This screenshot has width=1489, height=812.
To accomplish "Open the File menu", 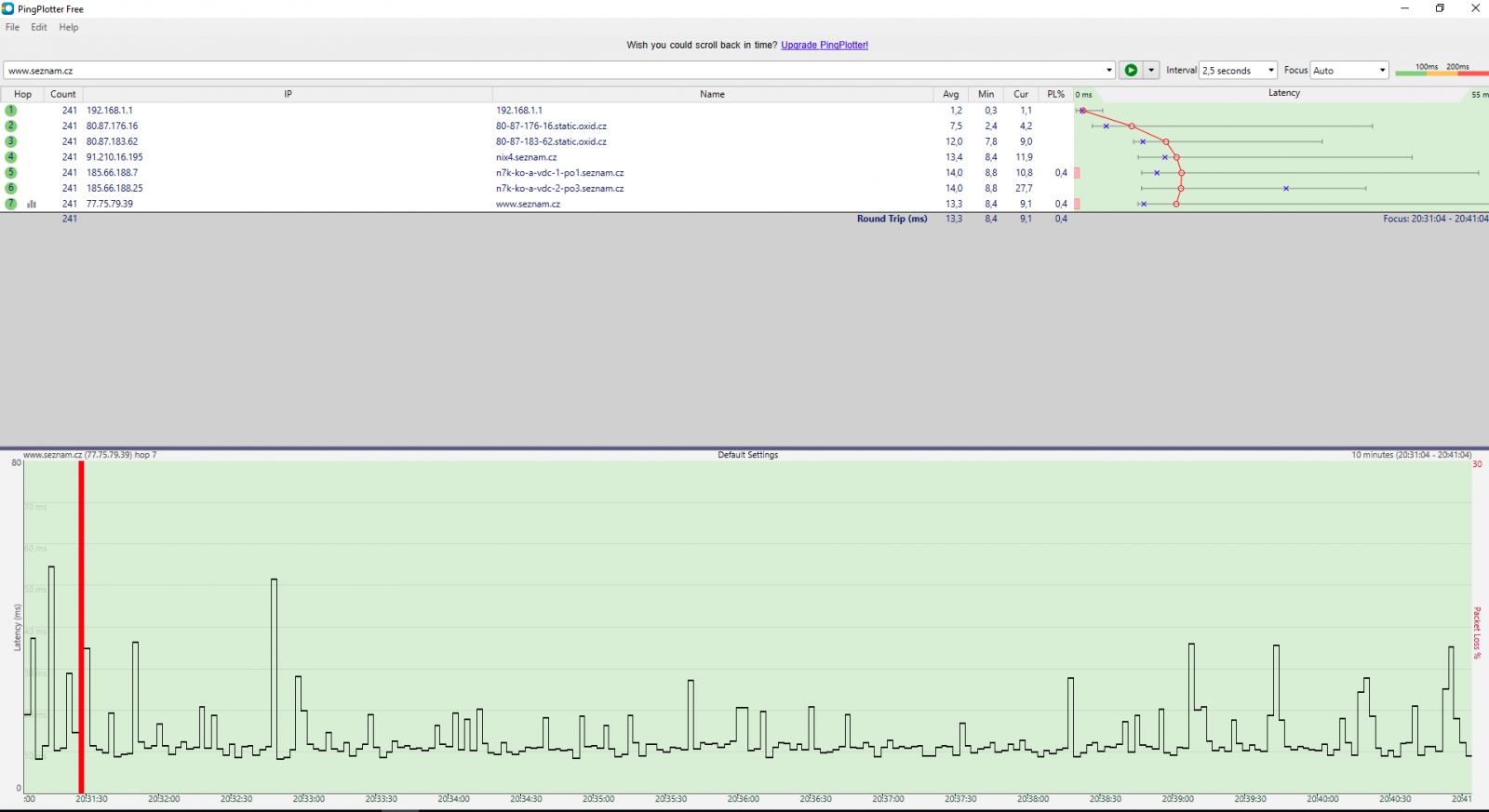I will click(x=12, y=27).
